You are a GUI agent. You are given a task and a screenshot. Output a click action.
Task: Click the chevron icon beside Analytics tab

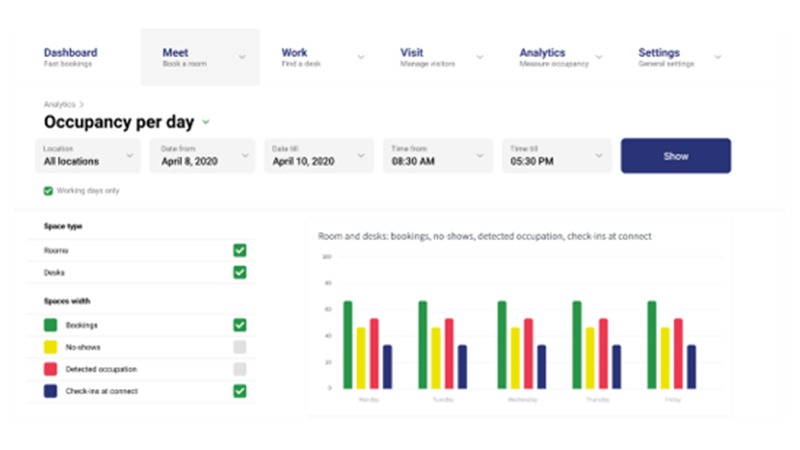598,57
